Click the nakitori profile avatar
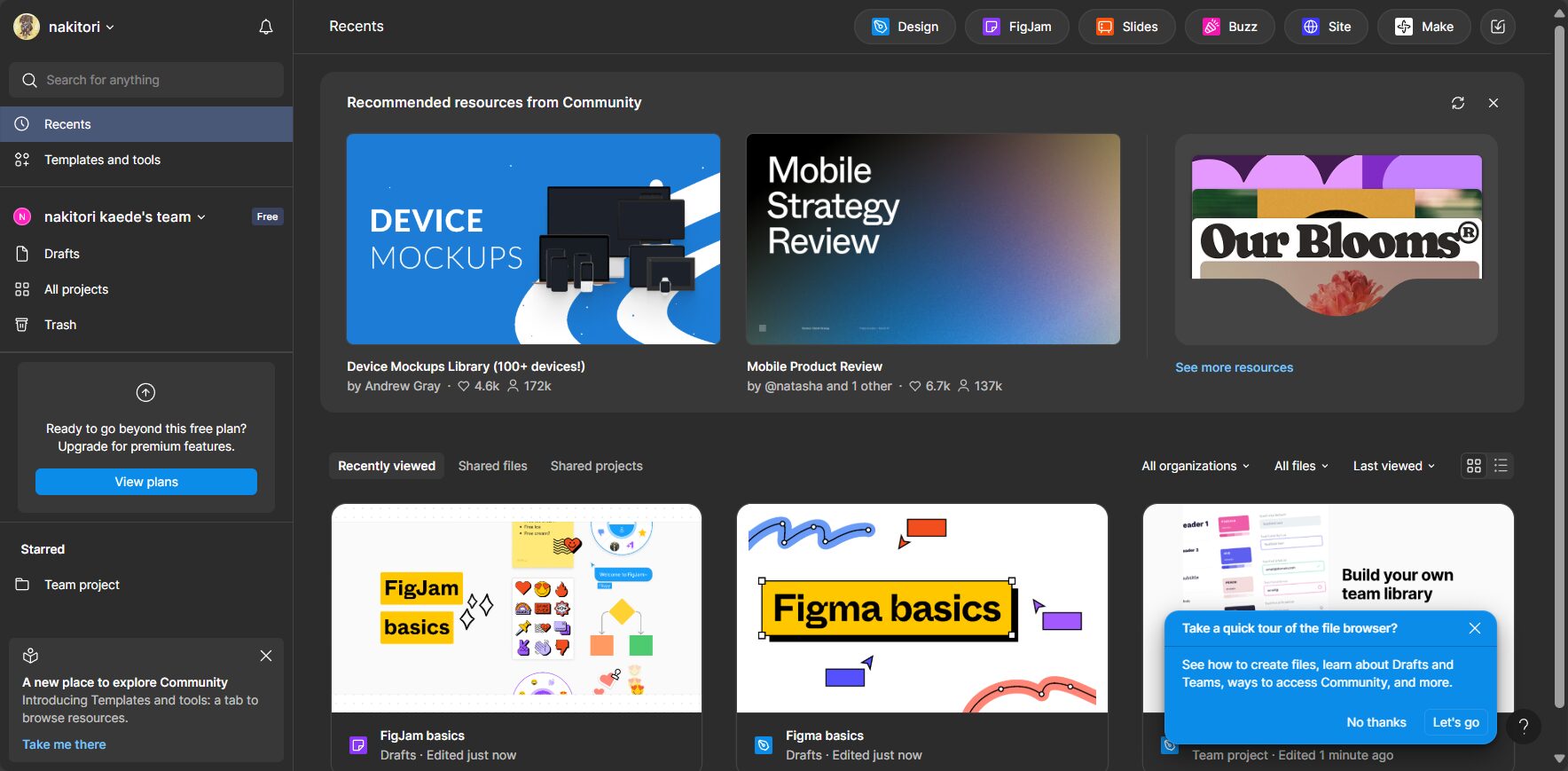Viewport: 1568px width, 771px height. [x=27, y=27]
